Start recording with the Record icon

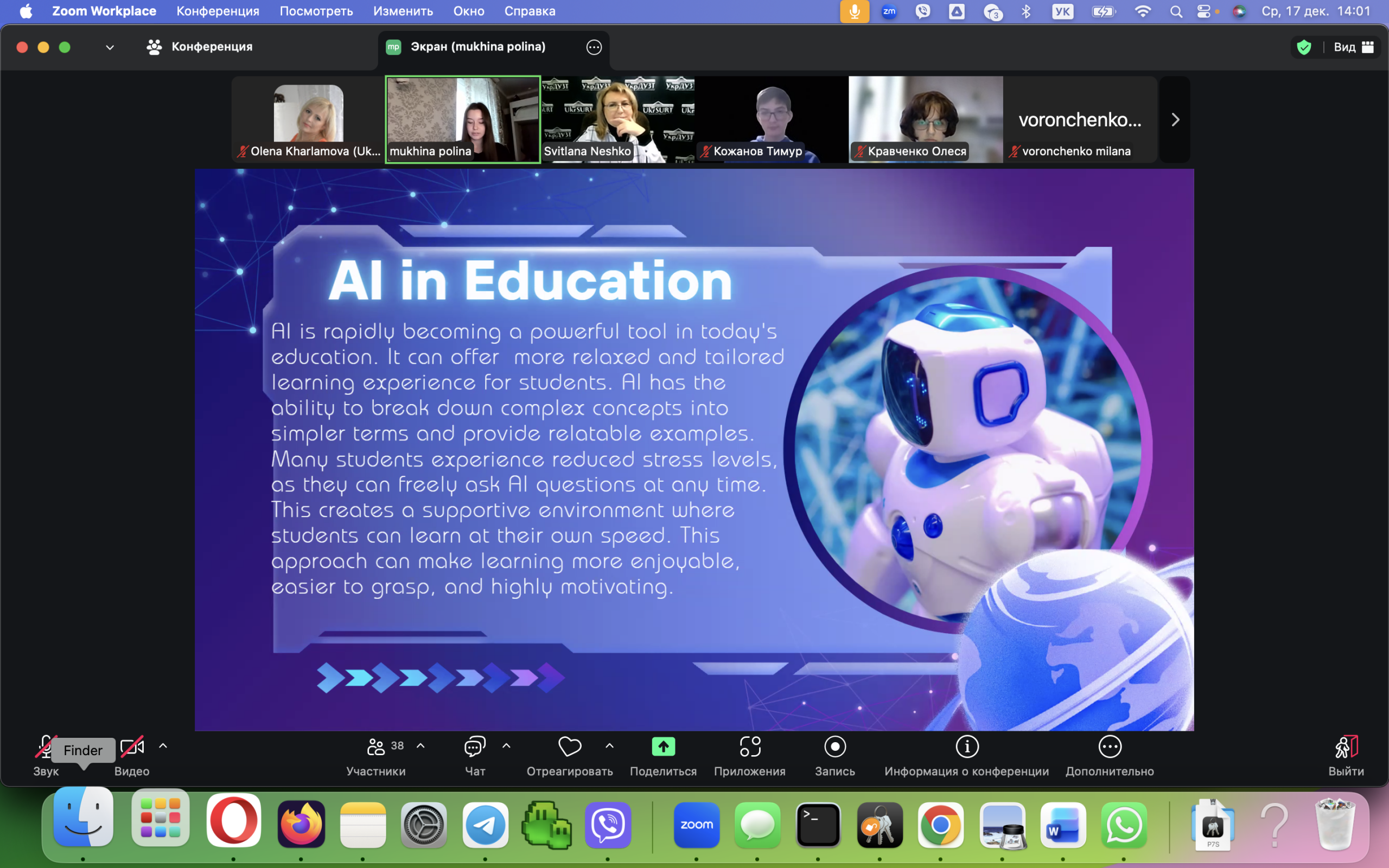point(834,747)
